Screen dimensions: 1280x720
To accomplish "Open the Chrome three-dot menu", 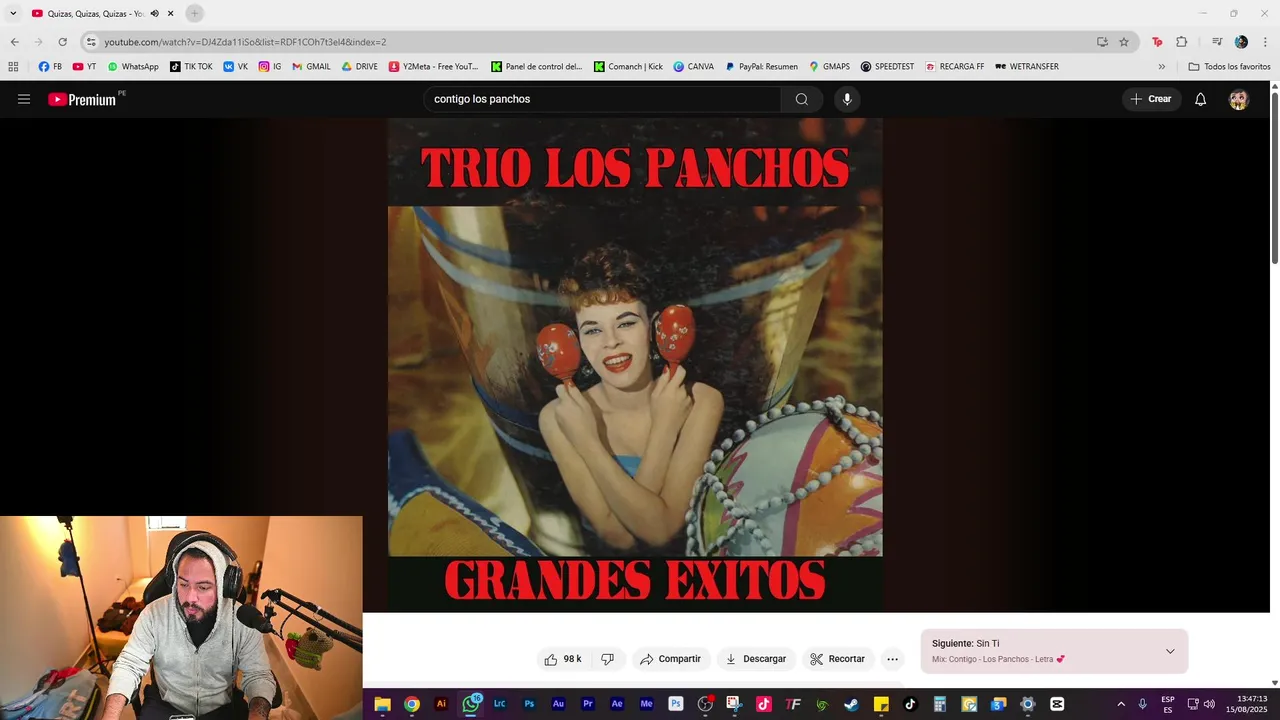I will (x=1266, y=42).
